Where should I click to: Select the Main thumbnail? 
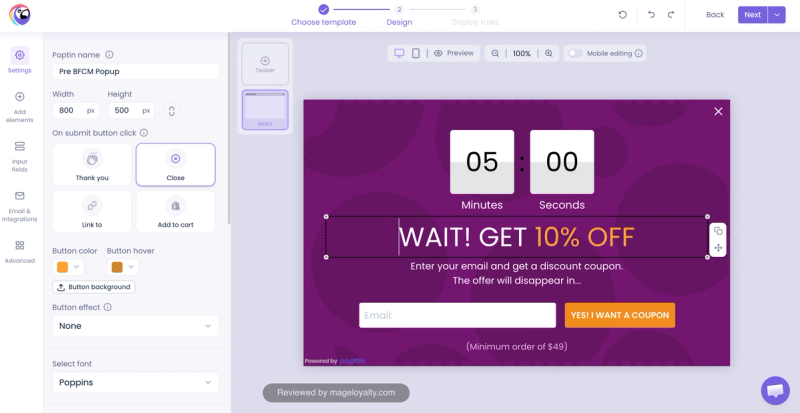click(265, 110)
